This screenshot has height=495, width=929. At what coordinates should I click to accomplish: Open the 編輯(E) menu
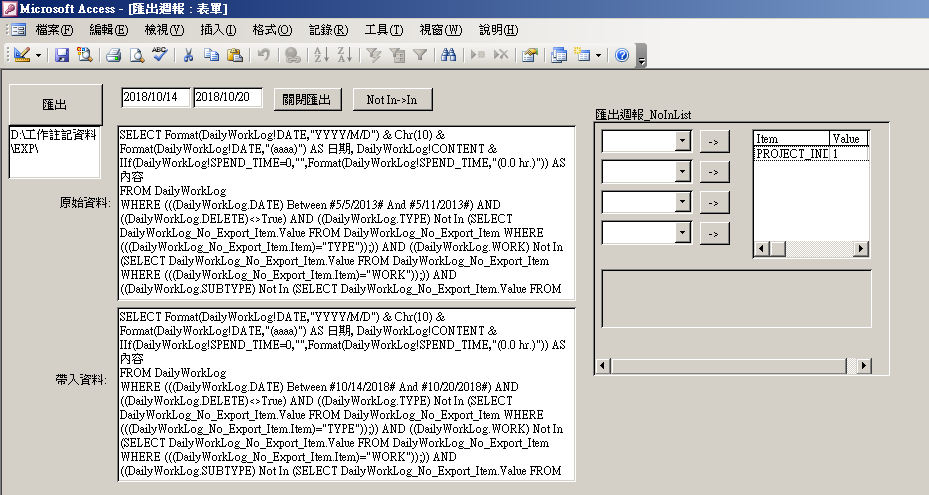pos(108,30)
